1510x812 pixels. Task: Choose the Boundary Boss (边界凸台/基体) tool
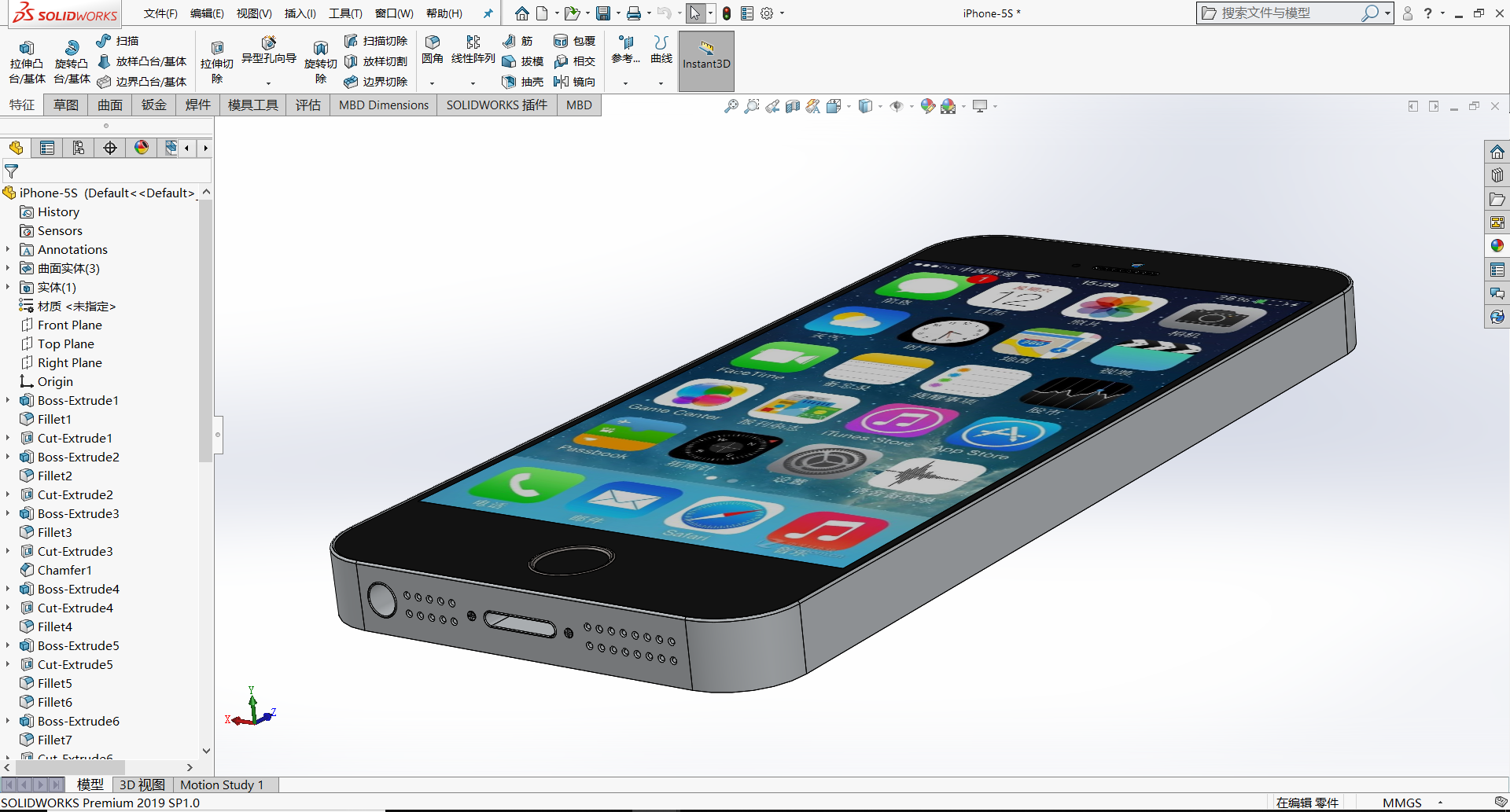[x=142, y=82]
